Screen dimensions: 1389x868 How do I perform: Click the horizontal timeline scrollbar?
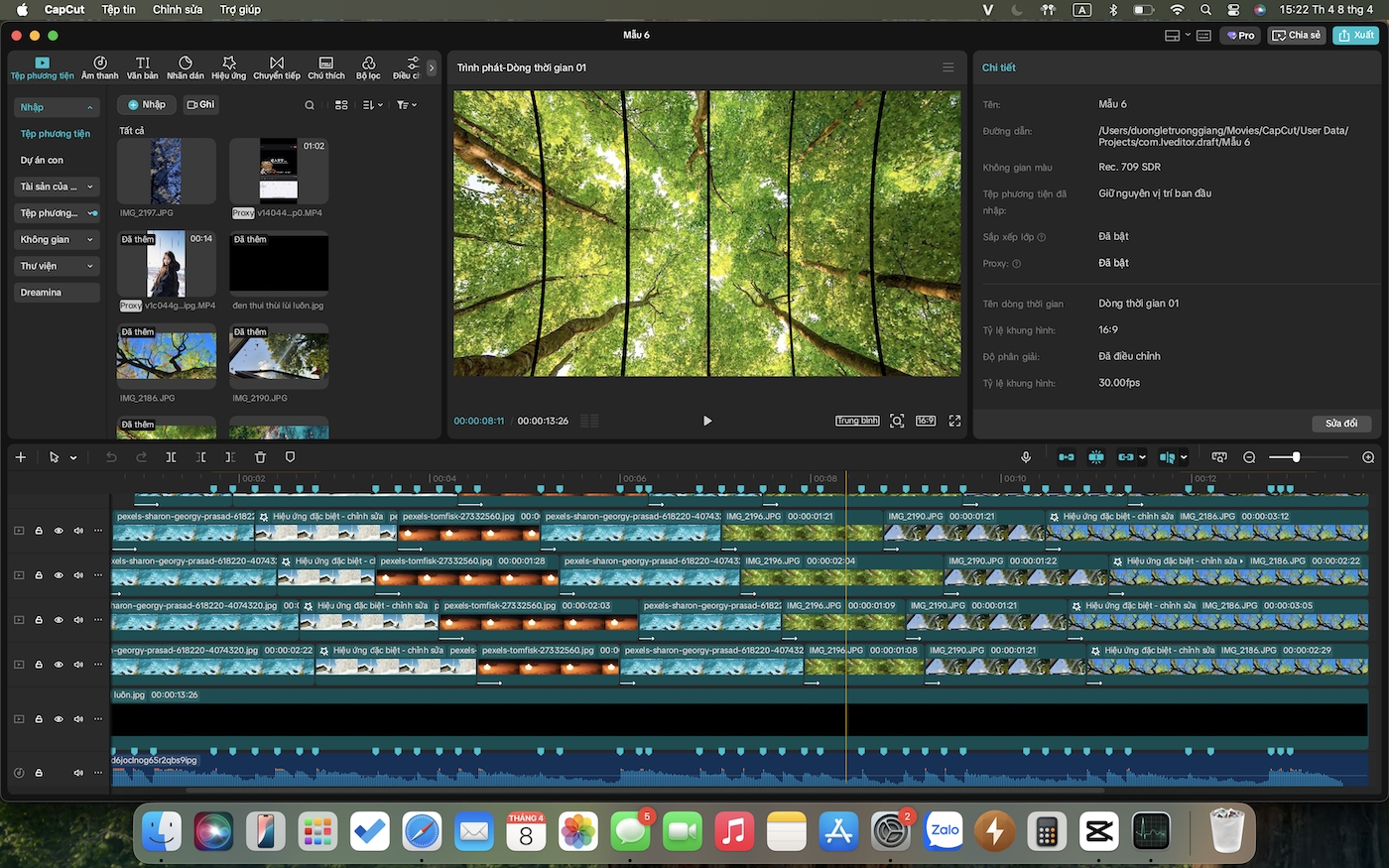[645, 791]
